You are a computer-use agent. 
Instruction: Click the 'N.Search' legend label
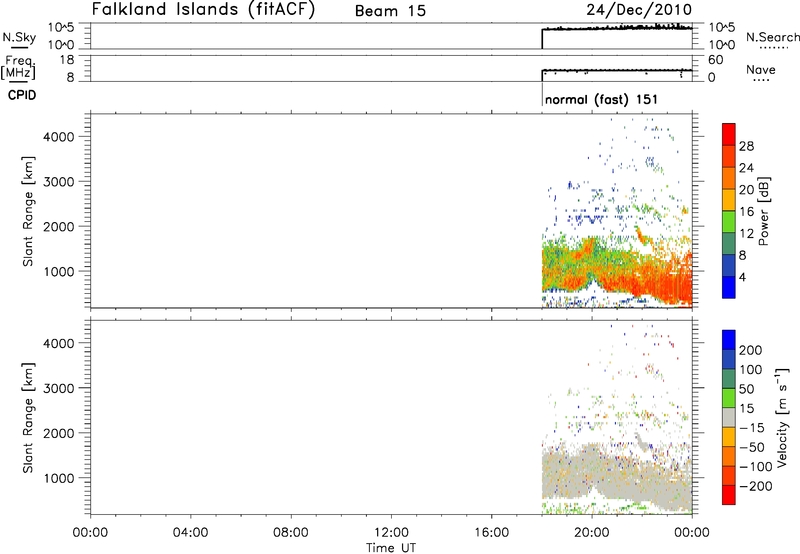click(x=772, y=37)
